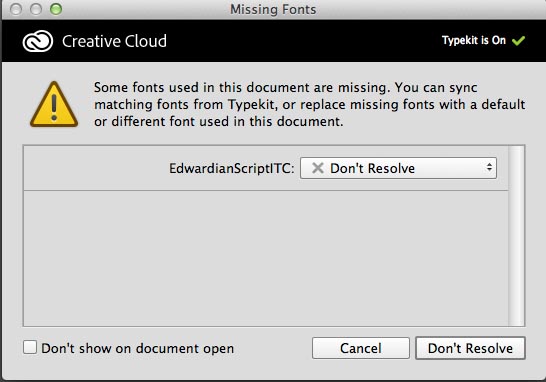Enable Don't show on document open checkbox
Image resolution: width=546 pixels, height=382 pixels.
pos(30,347)
